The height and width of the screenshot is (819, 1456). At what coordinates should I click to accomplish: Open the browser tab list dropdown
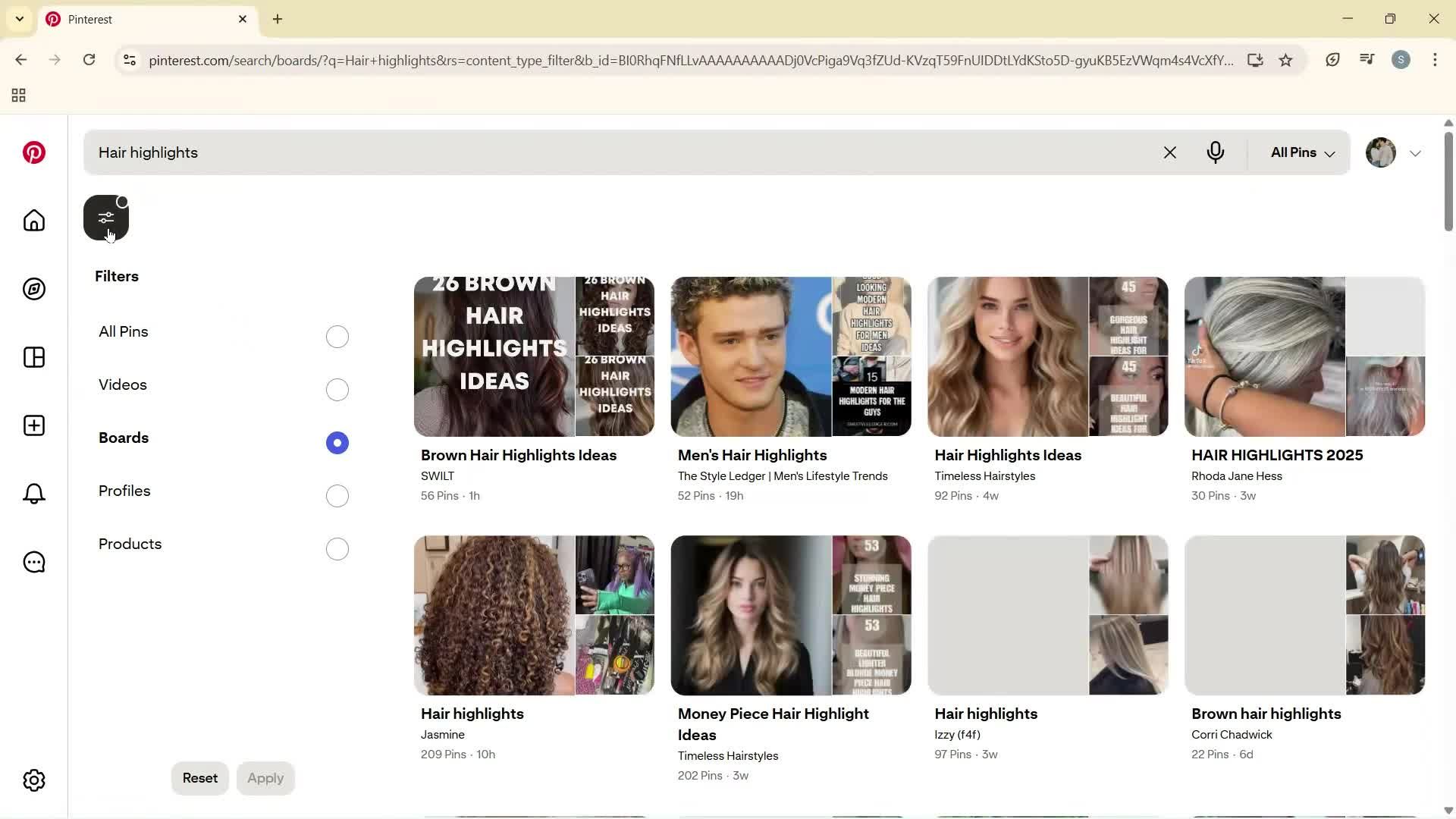point(19,18)
